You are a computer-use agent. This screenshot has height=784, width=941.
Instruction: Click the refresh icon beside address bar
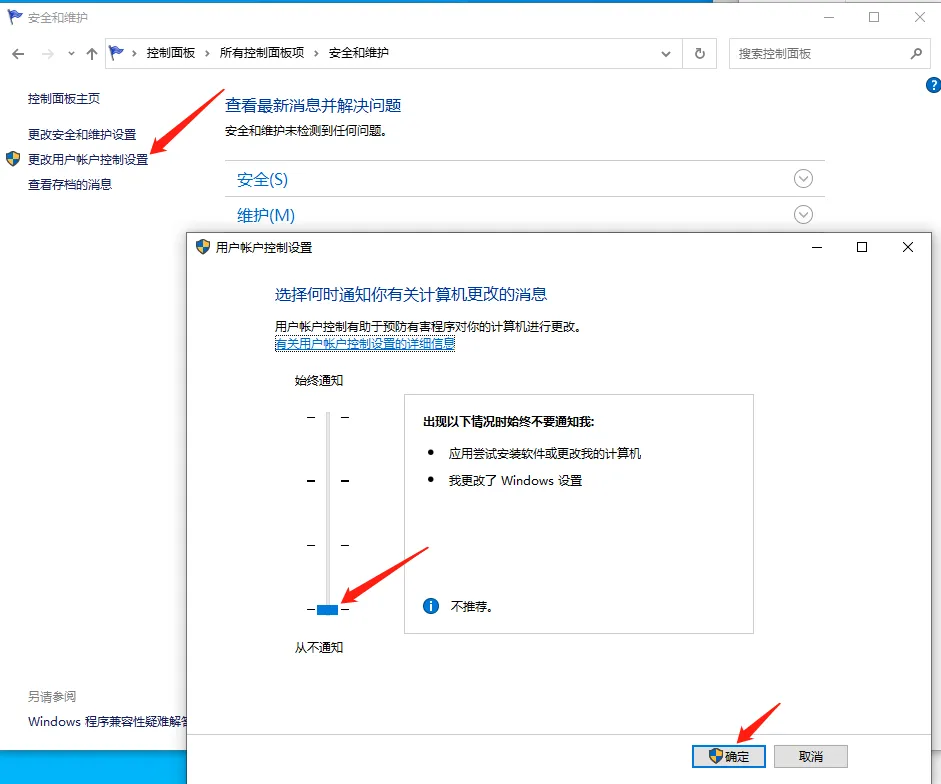click(x=699, y=53)
